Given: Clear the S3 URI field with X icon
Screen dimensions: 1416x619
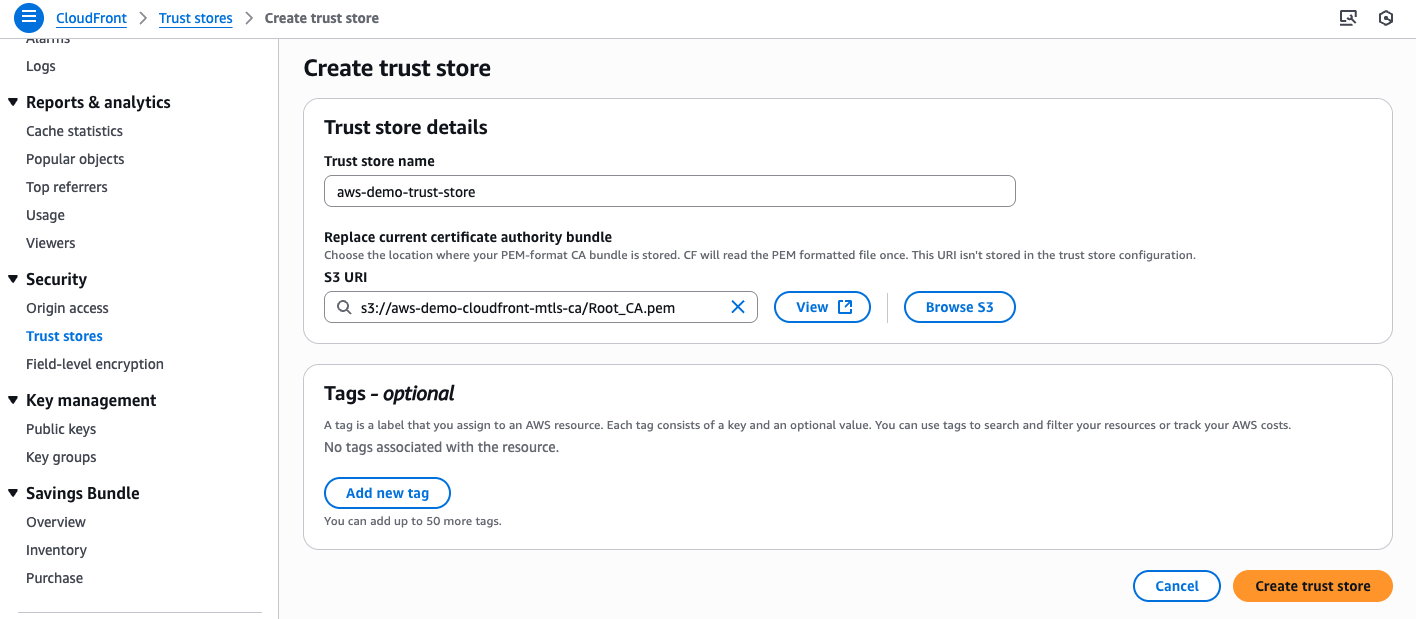Looking at the screenshot, I should 738,307.
